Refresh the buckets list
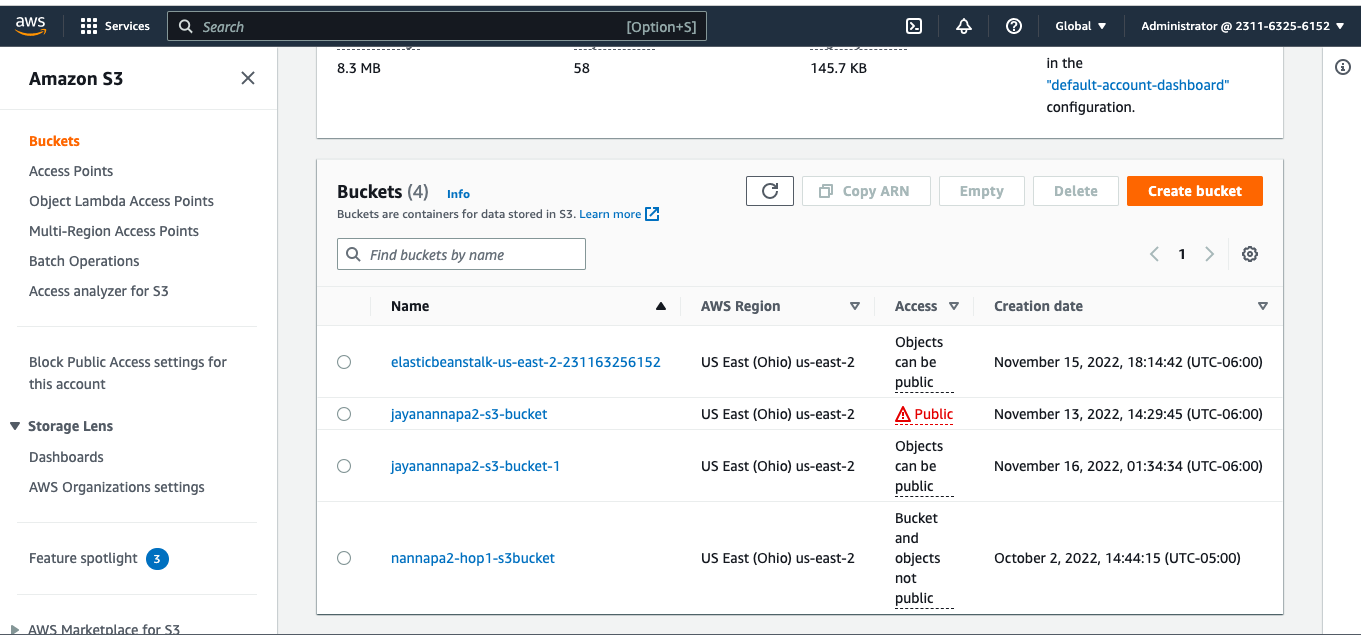Screen dimensions: 1361x635 (769, 191)
